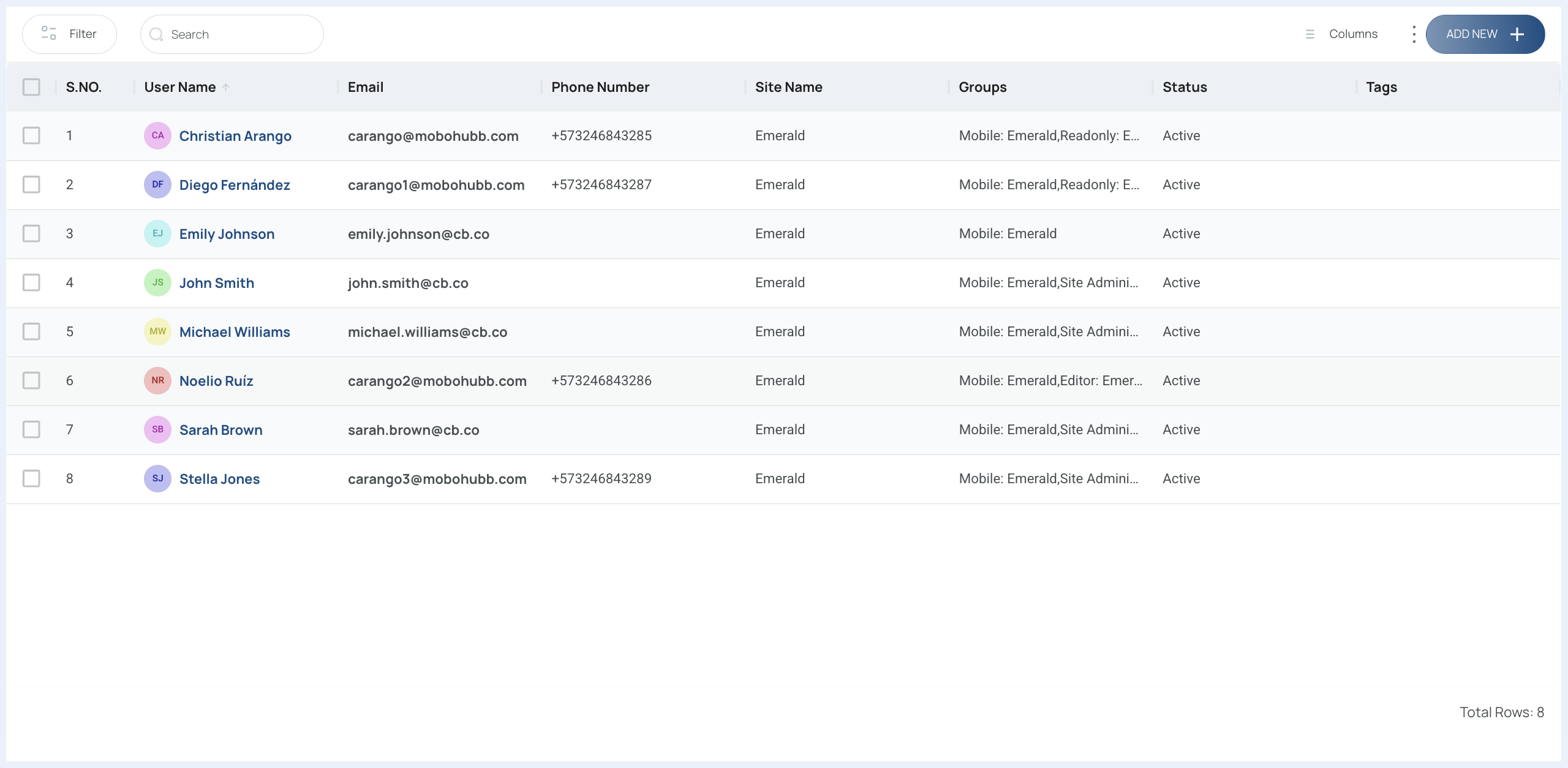
Task: Click the plus icon in ADD NEW
Action: pos(1517,34)
